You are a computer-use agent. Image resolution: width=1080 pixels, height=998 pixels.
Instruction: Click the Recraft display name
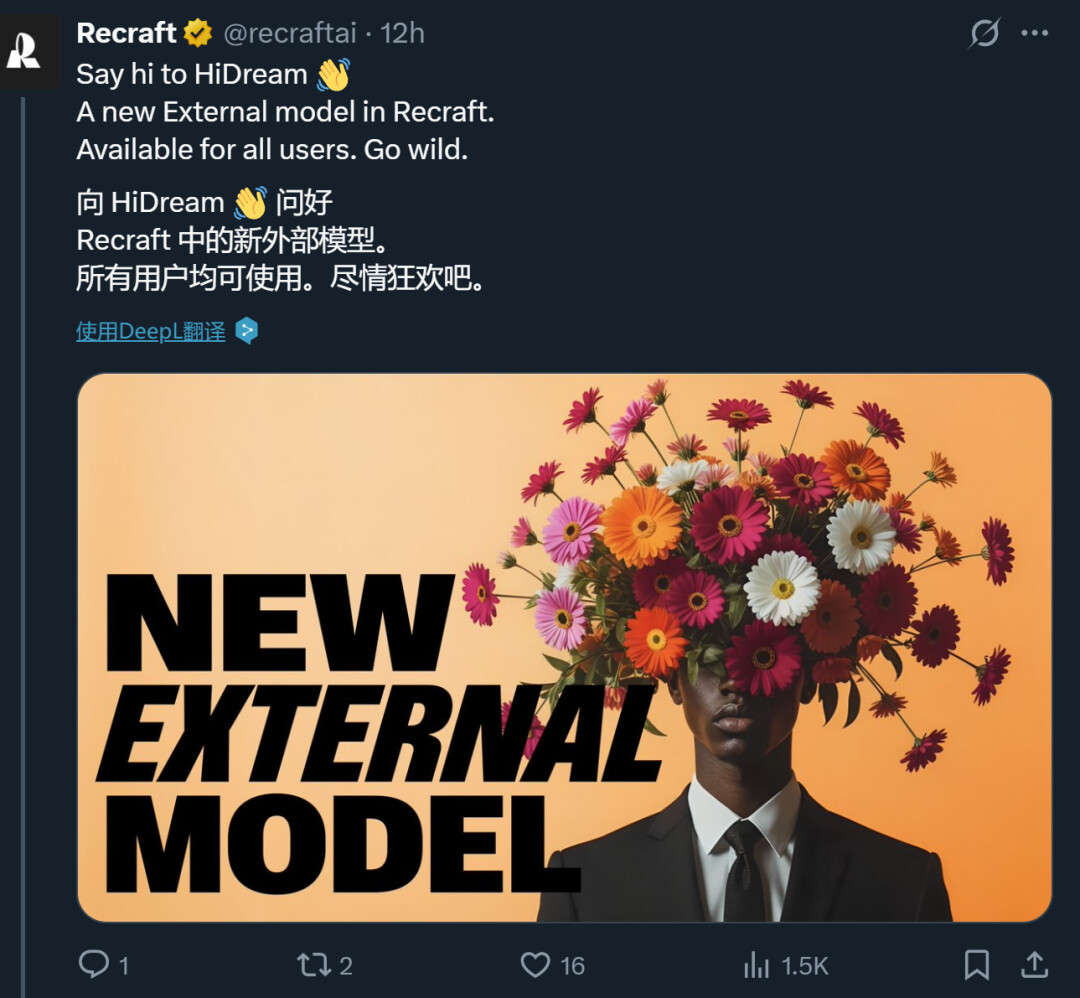tap(126, 33)
